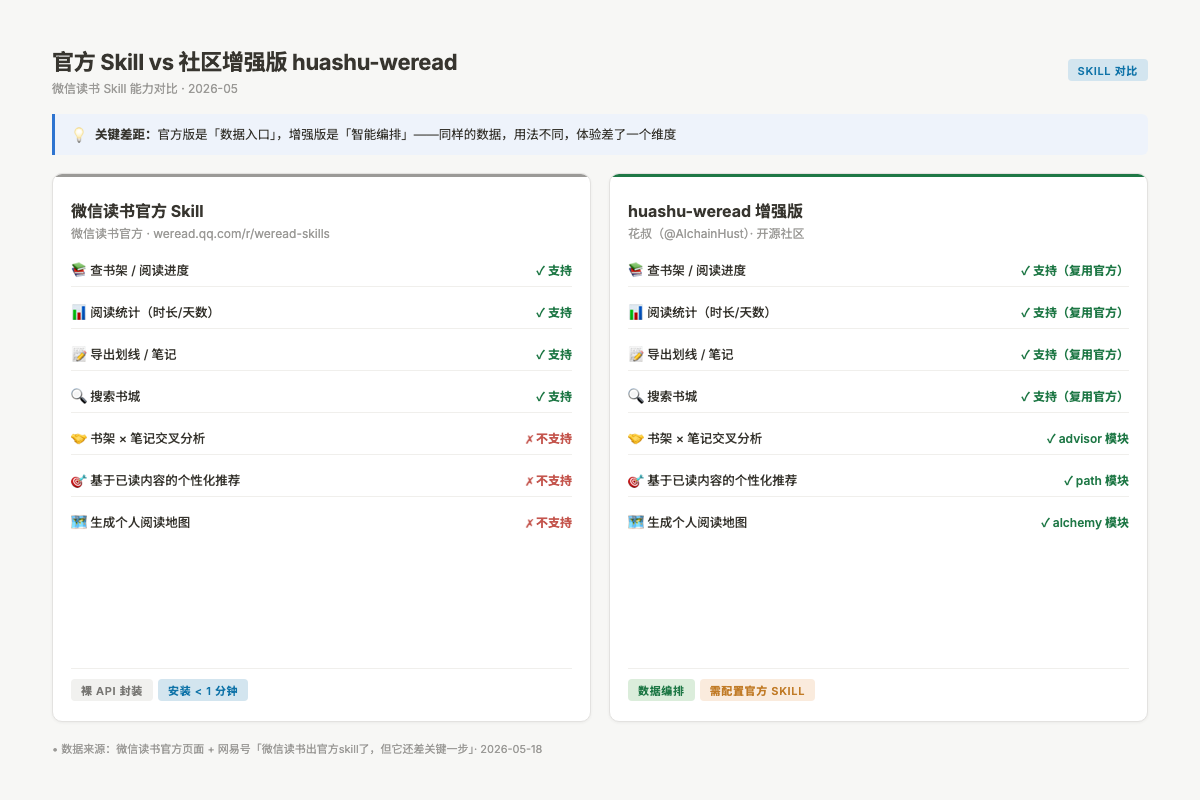Click the 安装 < 1 分钟 tag
Viewport: 1200px width, 800px height.
(x=203, y=691)
